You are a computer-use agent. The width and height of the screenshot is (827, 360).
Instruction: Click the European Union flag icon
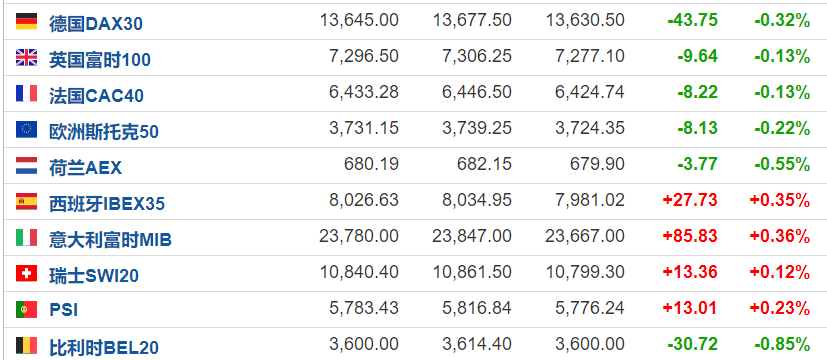[x=26, y=129]
